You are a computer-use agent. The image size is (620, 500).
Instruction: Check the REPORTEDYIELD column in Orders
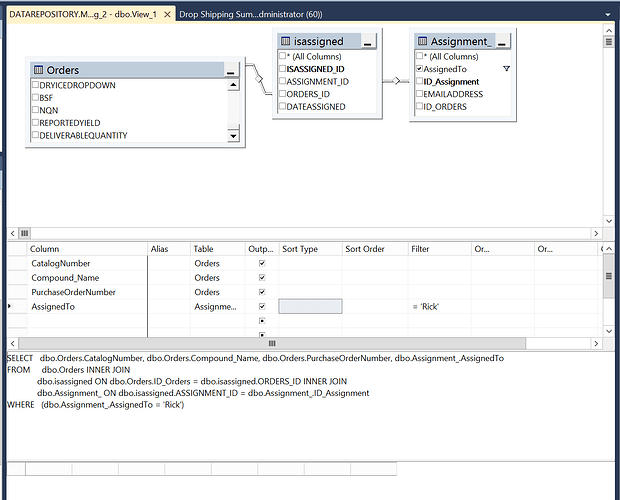[x=35, y=123]
